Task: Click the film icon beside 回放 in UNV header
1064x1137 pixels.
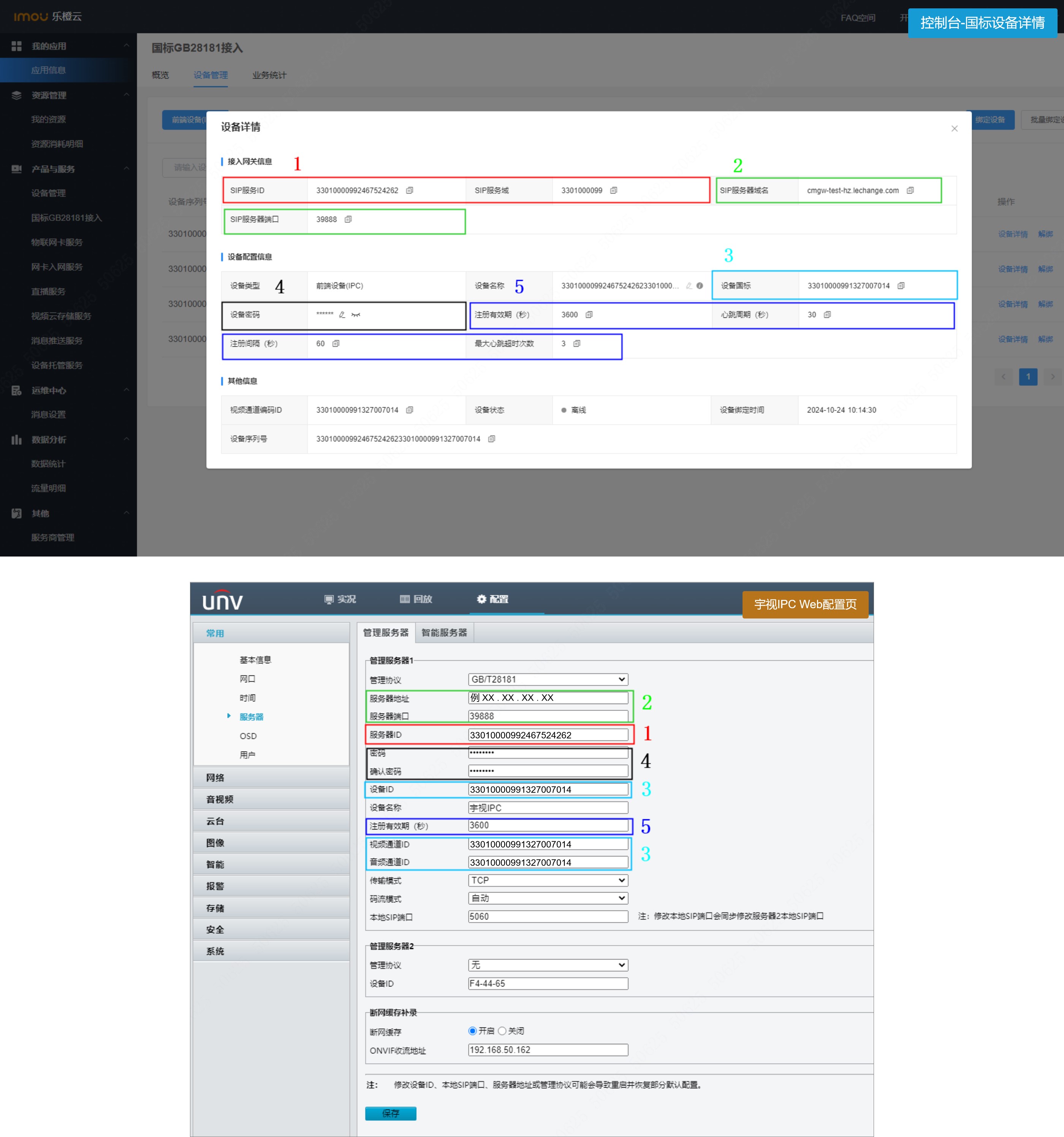Action: tap(405, 599)
